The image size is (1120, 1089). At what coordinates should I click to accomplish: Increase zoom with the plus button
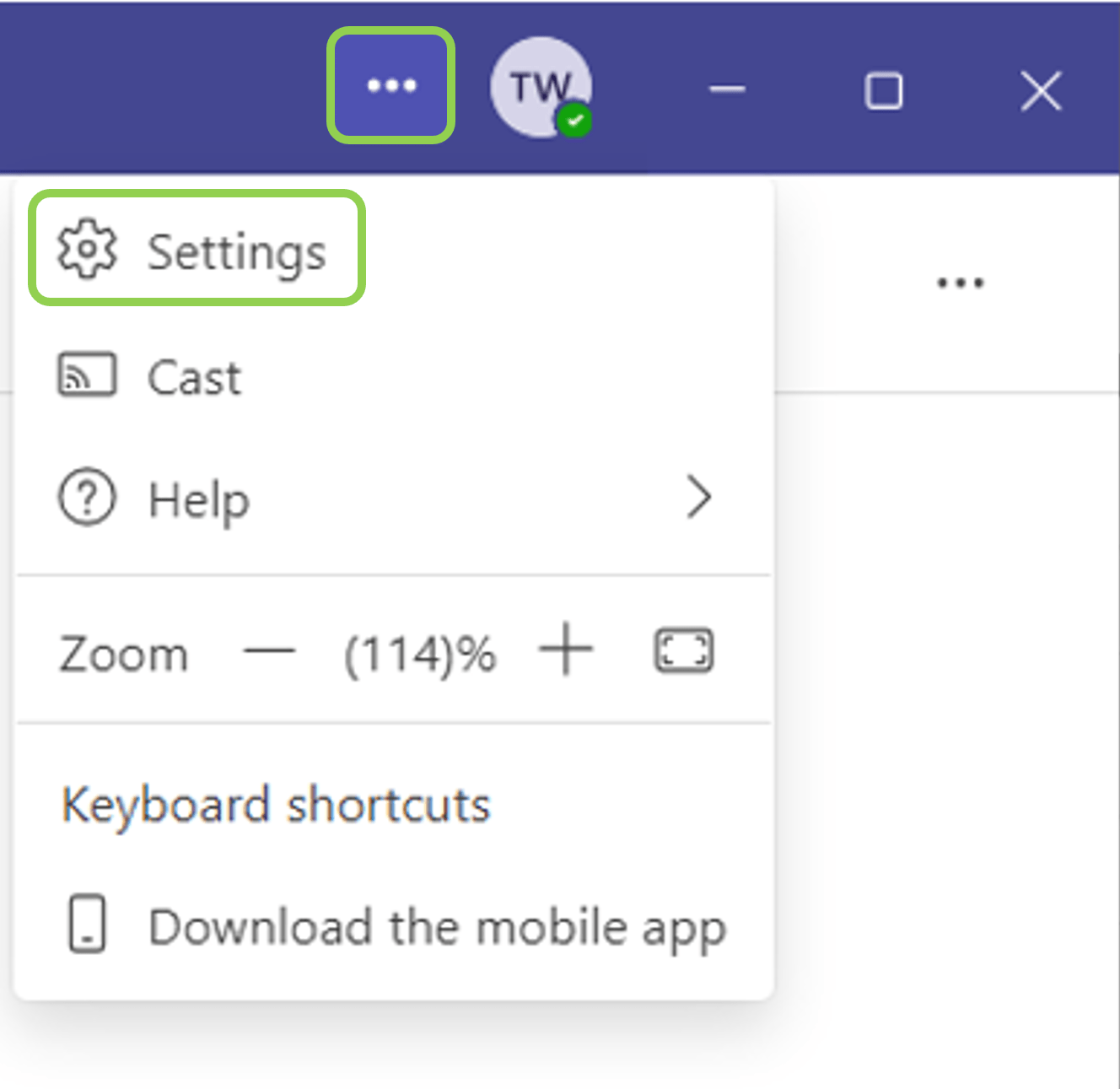(566, 650)
